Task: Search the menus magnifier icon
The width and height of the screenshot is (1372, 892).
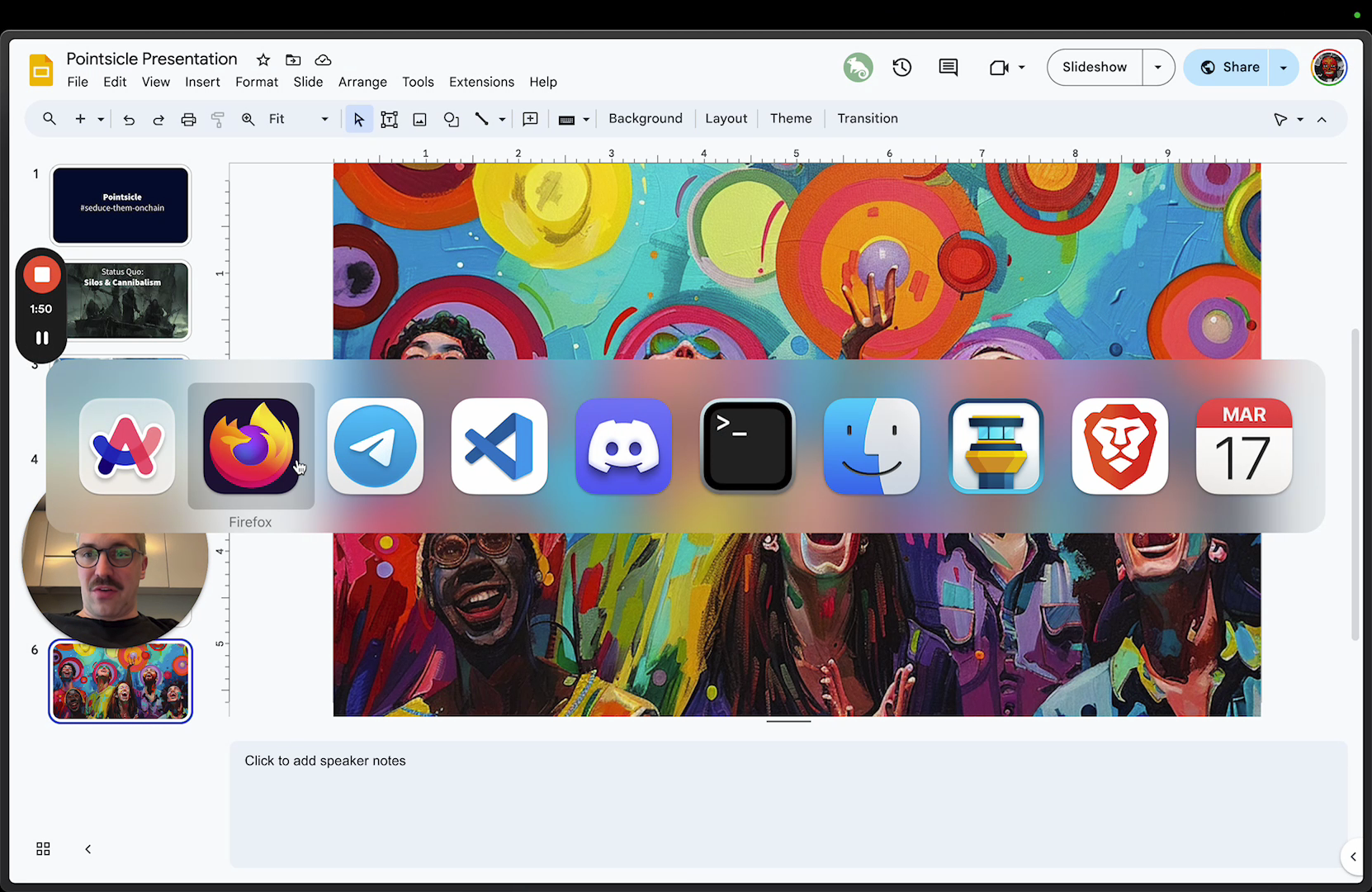Action: tap(50, 119)
